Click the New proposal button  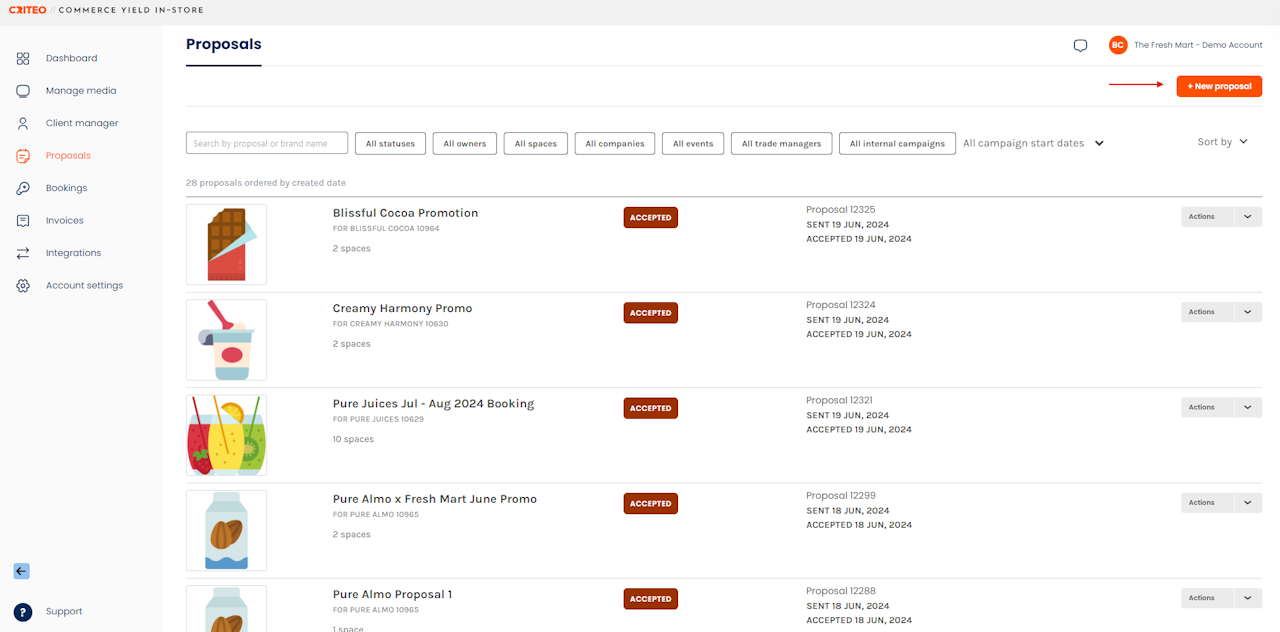(1219, 87)
